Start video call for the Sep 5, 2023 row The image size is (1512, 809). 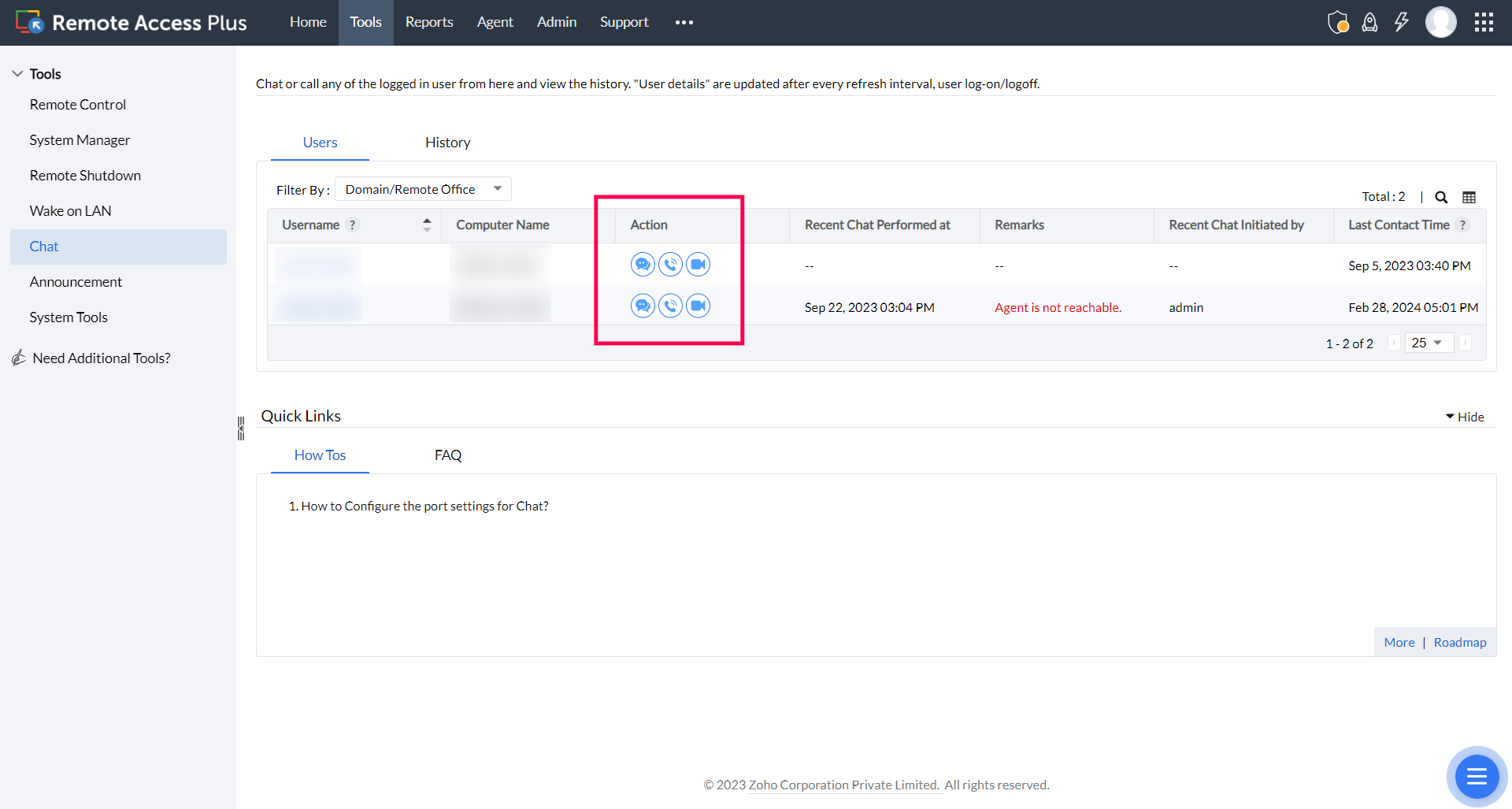[x=698, y=265]
